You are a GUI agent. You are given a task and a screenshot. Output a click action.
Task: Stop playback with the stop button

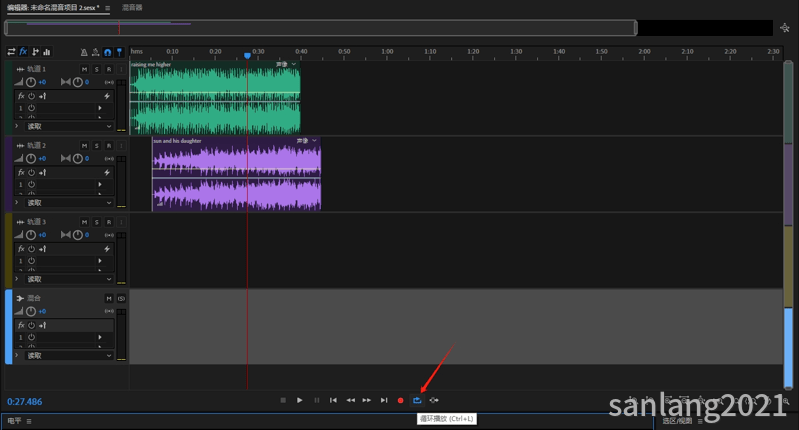click(283, 400)
